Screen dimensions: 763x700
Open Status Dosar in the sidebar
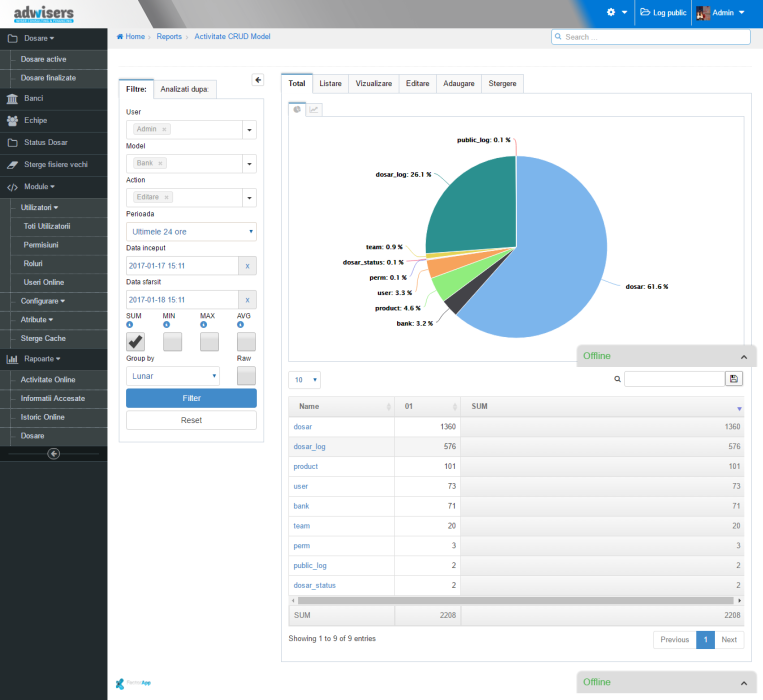tap(54, 143)
